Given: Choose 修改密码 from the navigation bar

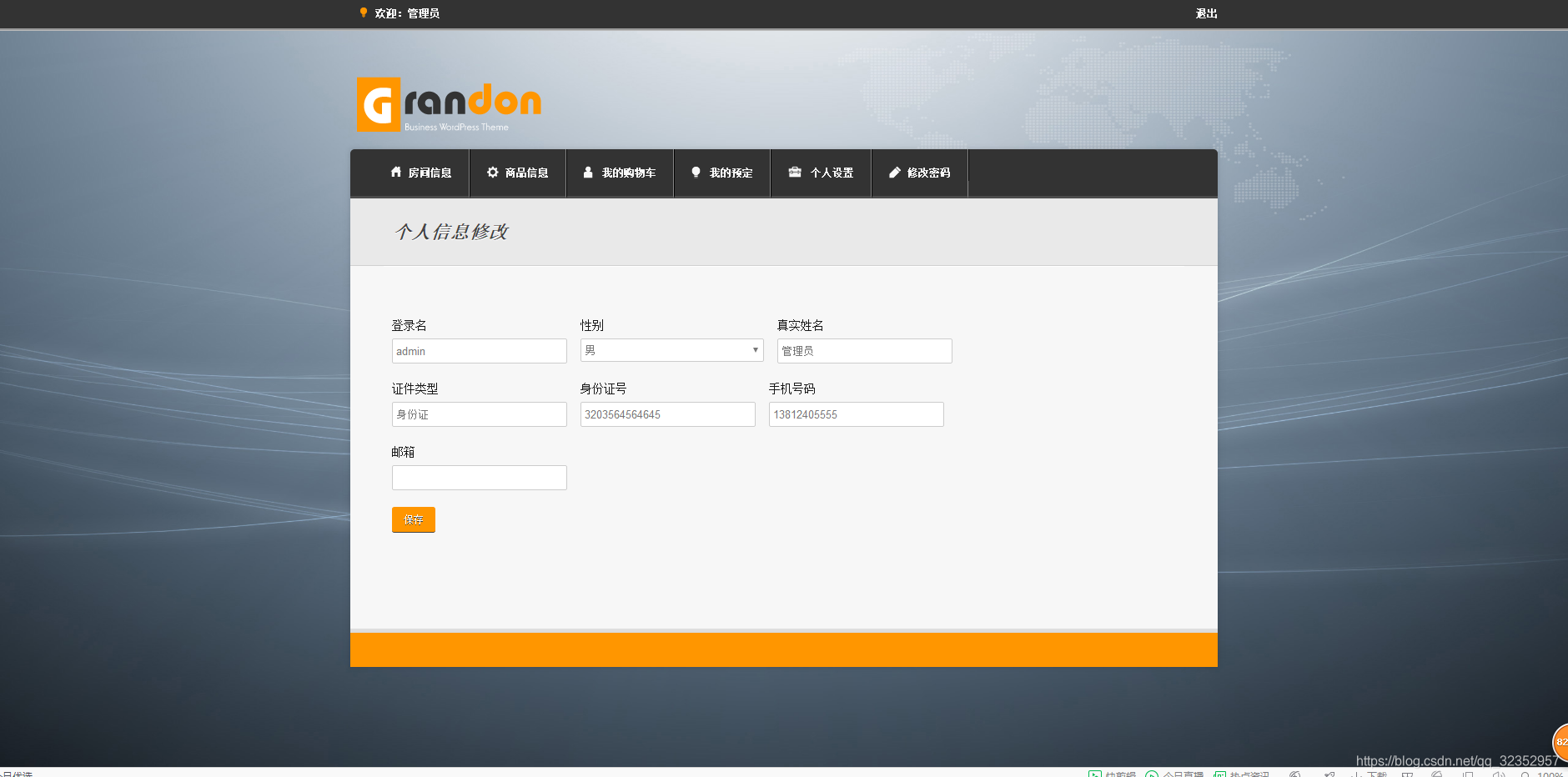Looking at the screenshot, I should point(920,173).
